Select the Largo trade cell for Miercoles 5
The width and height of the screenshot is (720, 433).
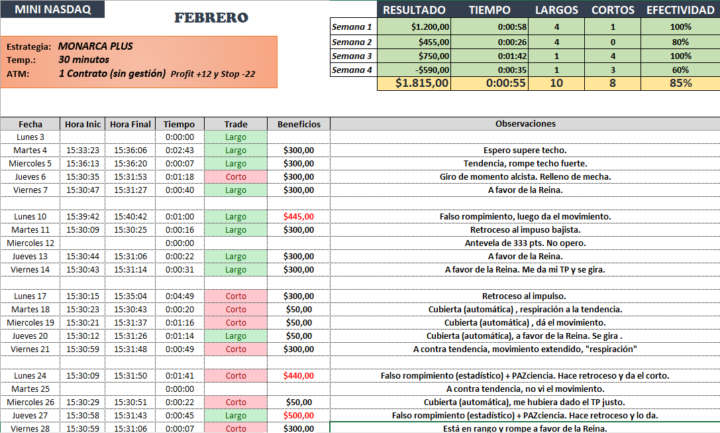click(236, 163)
